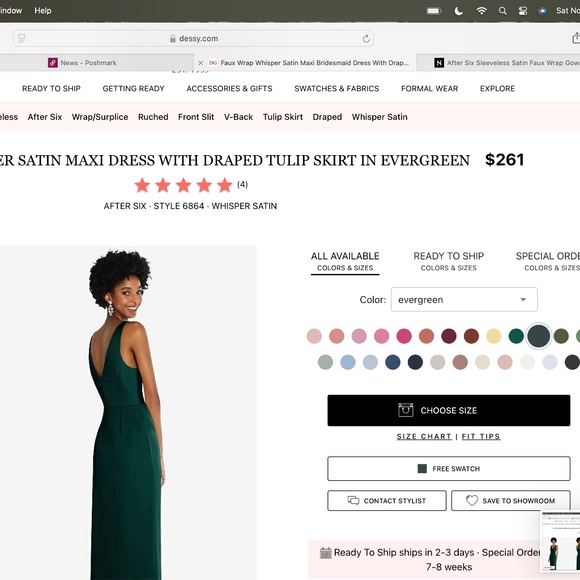Open the Help menu
This screenshot has height=580, width=580.
click(43, 11)
